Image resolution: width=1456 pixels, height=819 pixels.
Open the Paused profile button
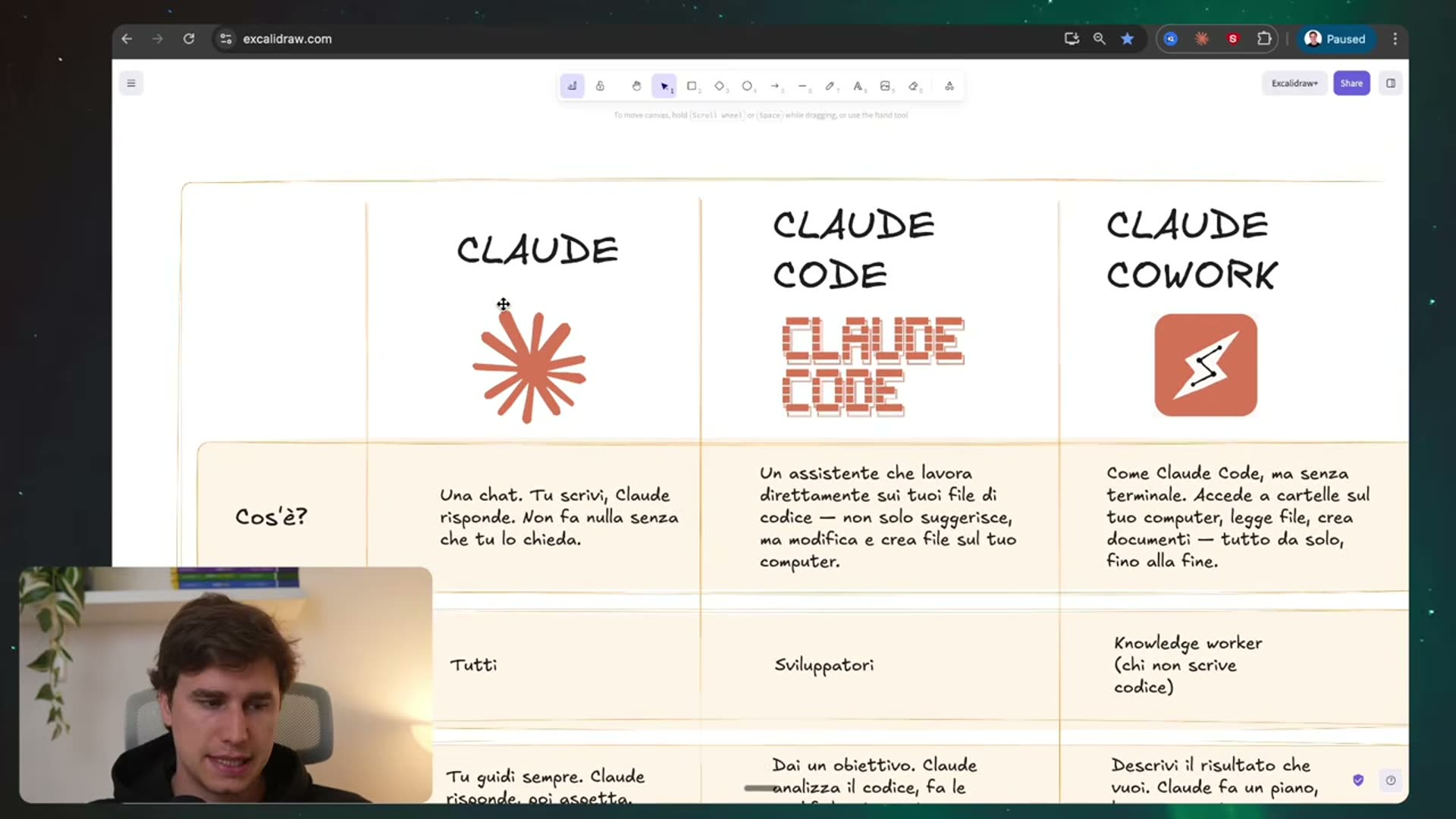pos(1335,39)
